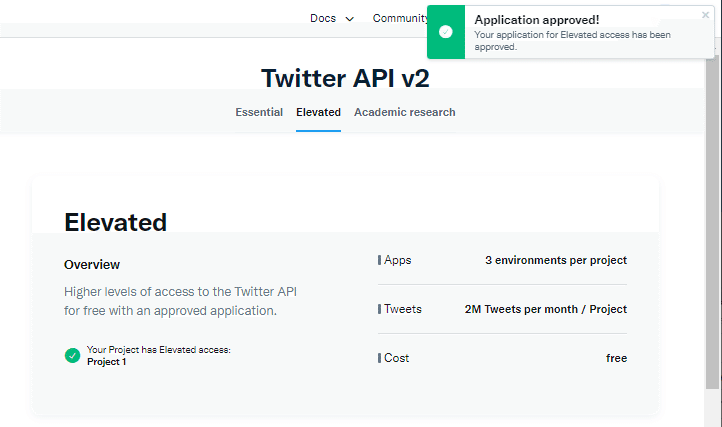The width and height of the screenshot is (722, 427).
Task: Click '3 environments per project' value
Action: click(556, 260)
